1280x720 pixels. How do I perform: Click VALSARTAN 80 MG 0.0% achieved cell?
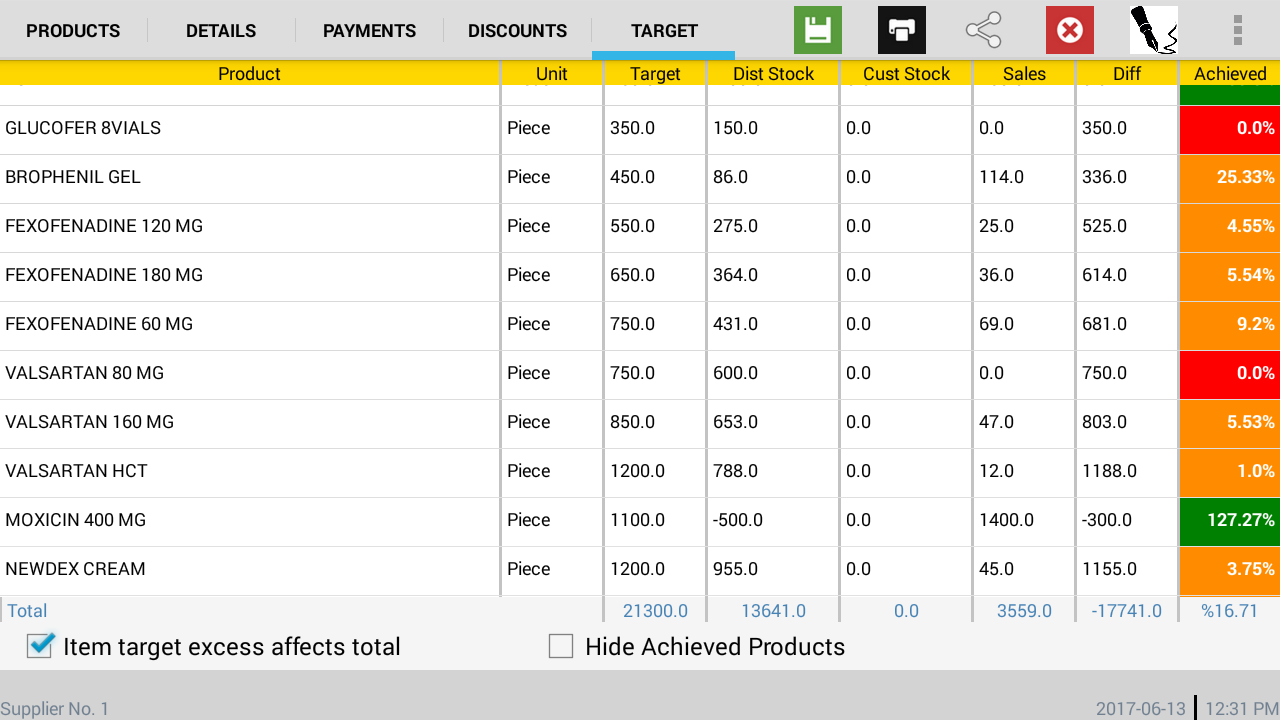pyautogui.click(x=1230, y=374)
